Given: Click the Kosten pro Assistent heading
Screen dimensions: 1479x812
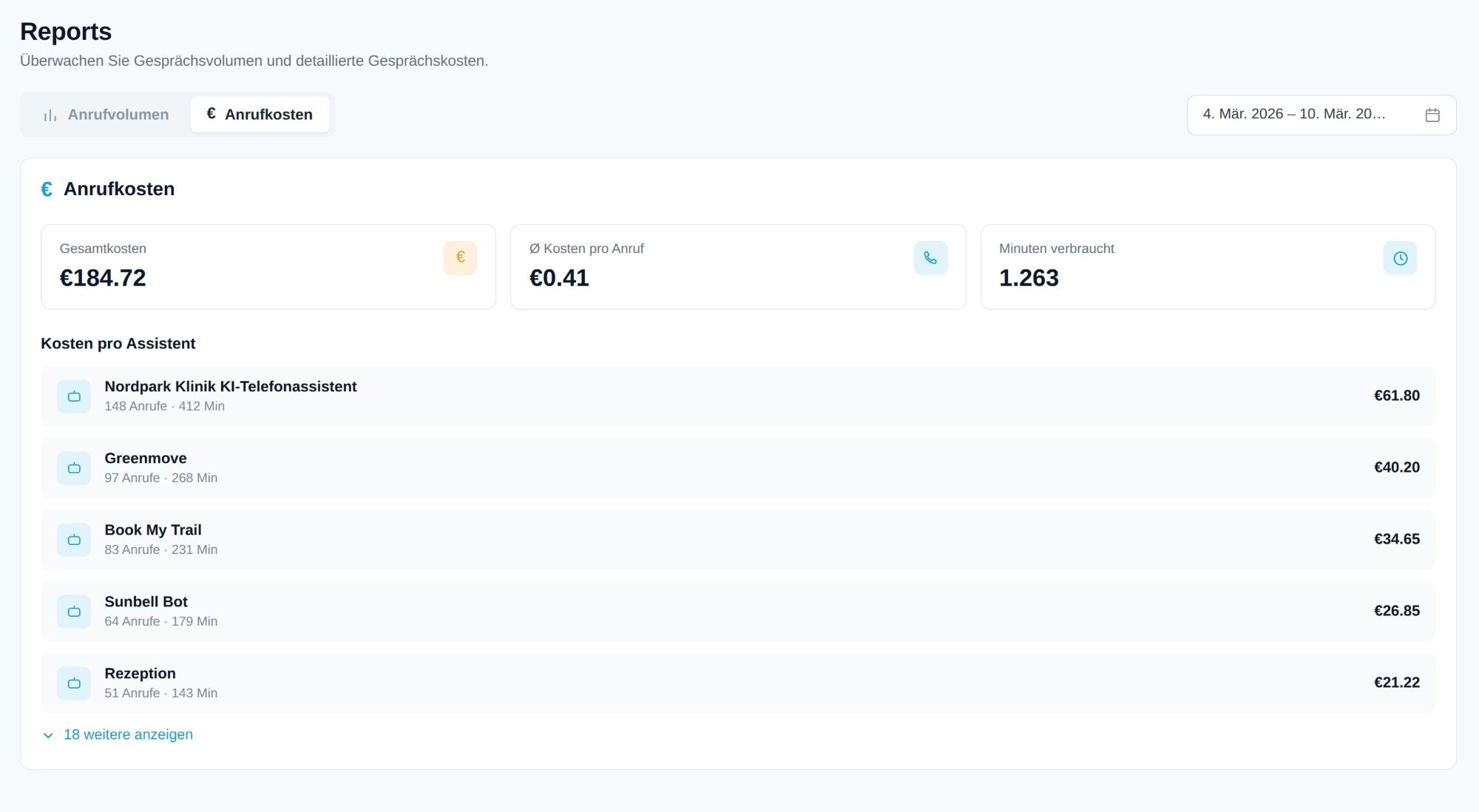Looking at the screenshot, I should (x=118, y=344).
